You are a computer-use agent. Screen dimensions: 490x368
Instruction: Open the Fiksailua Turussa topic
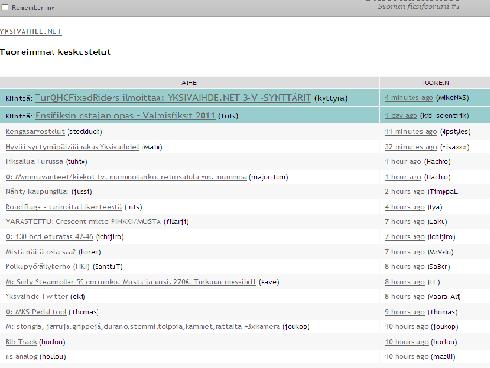(34, 162)
